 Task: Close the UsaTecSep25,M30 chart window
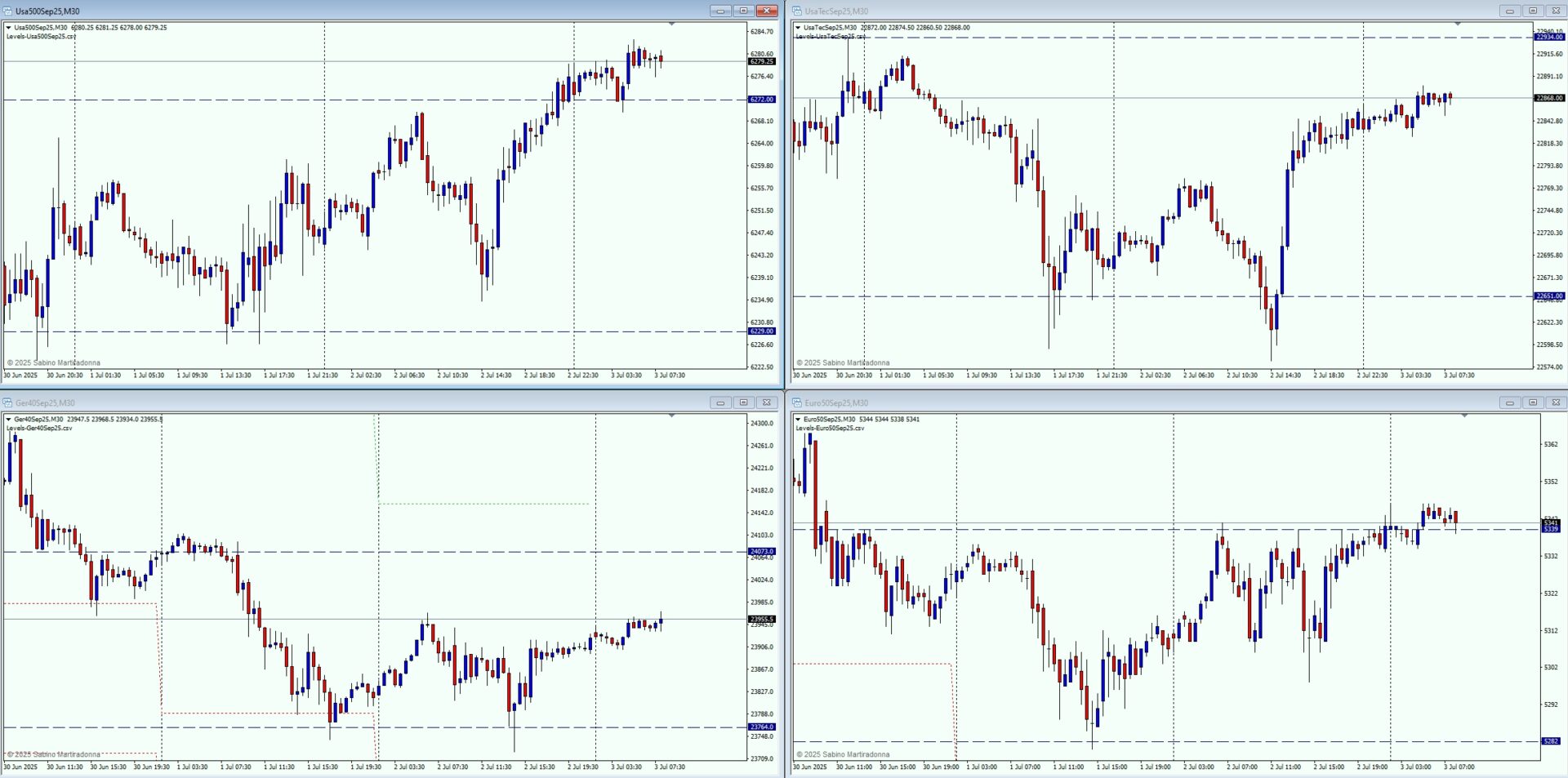click(1556, 11)
